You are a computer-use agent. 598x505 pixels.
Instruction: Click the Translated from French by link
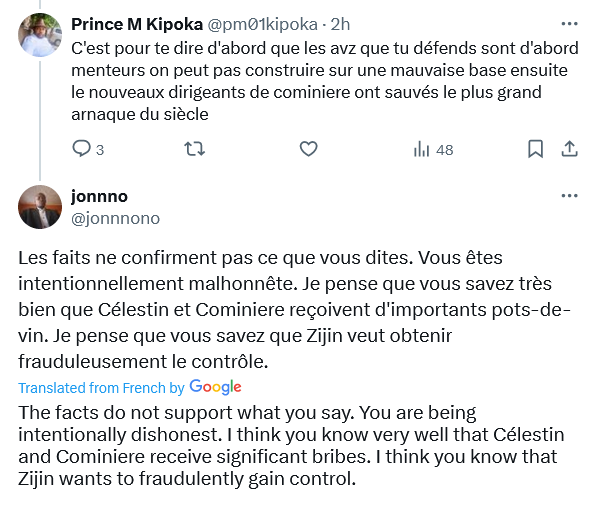pos(101,388)
